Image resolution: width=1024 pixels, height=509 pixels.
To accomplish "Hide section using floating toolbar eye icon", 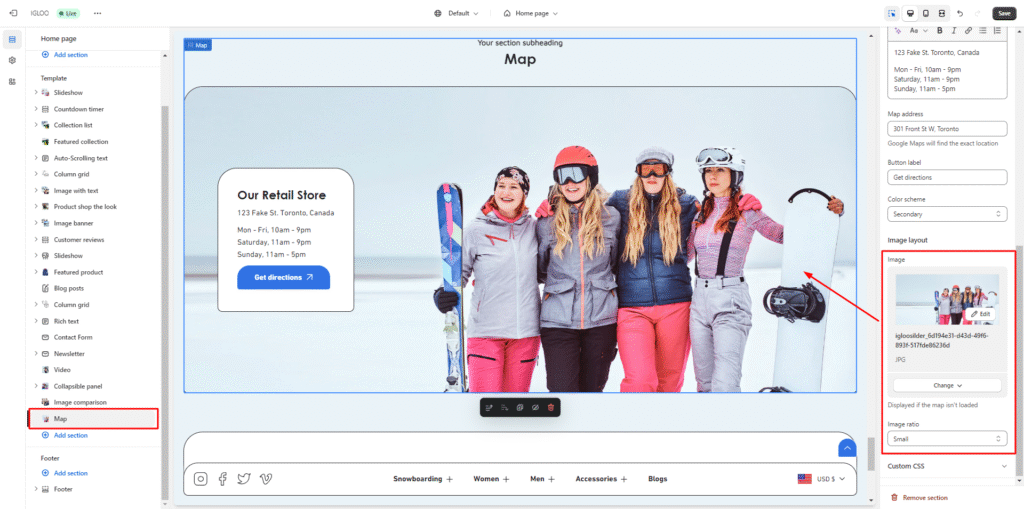I will click(x=535, y=408).
